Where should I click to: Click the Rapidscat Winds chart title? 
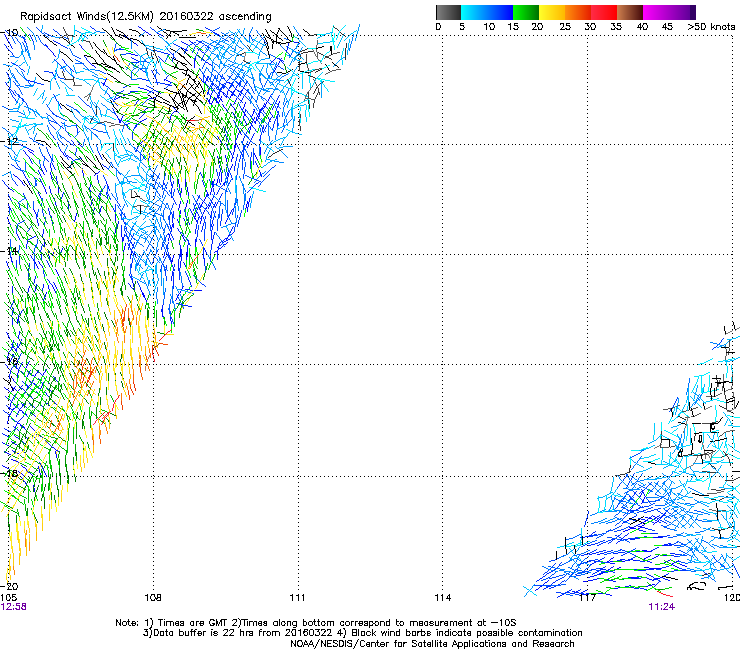(146, 17)
